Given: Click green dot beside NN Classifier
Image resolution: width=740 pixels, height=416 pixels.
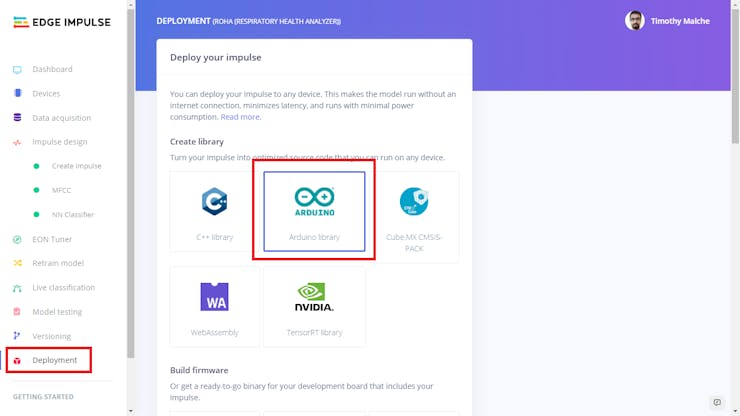Looking at the screenshot, I should click(x=36, y=214).
